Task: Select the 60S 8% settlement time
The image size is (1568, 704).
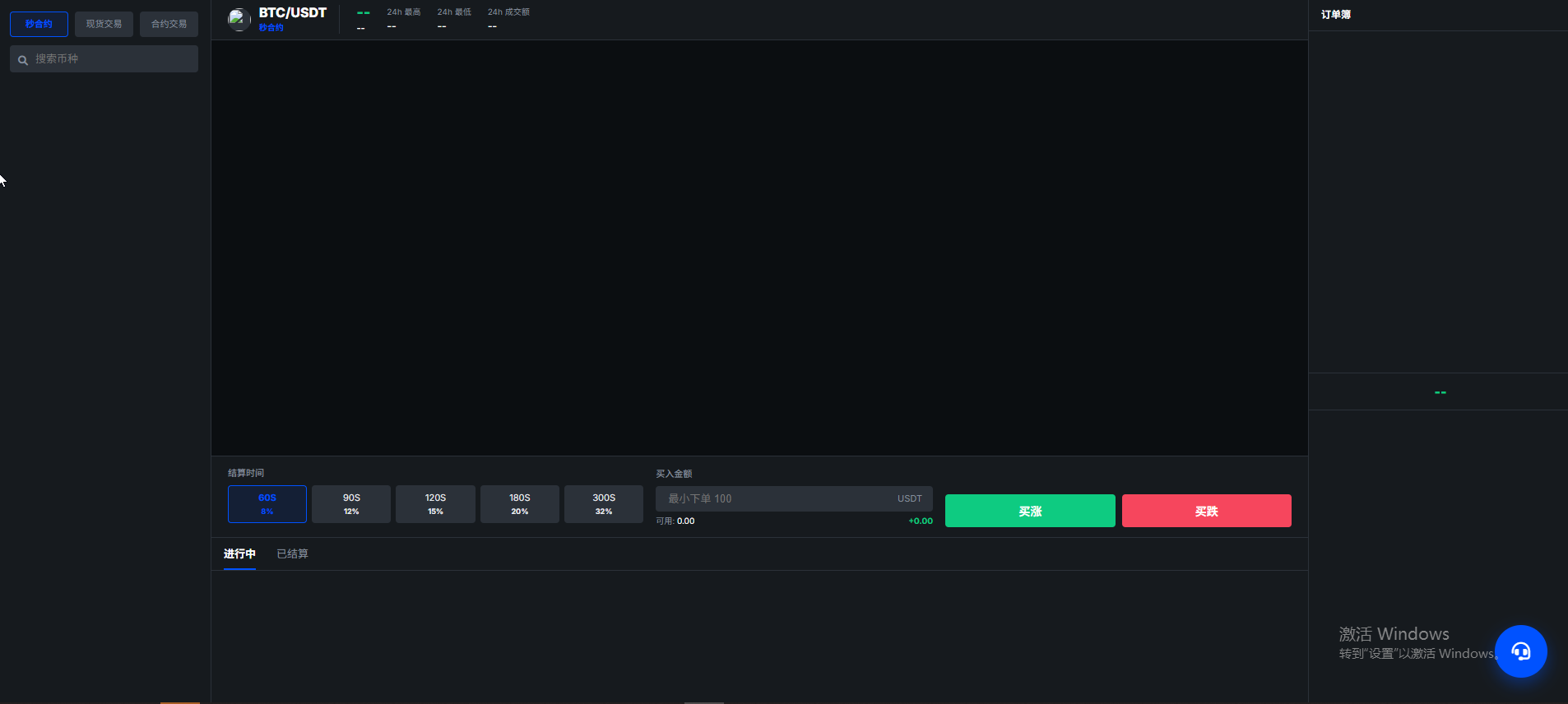Action: pyautogui.click(x=267, y=504)
